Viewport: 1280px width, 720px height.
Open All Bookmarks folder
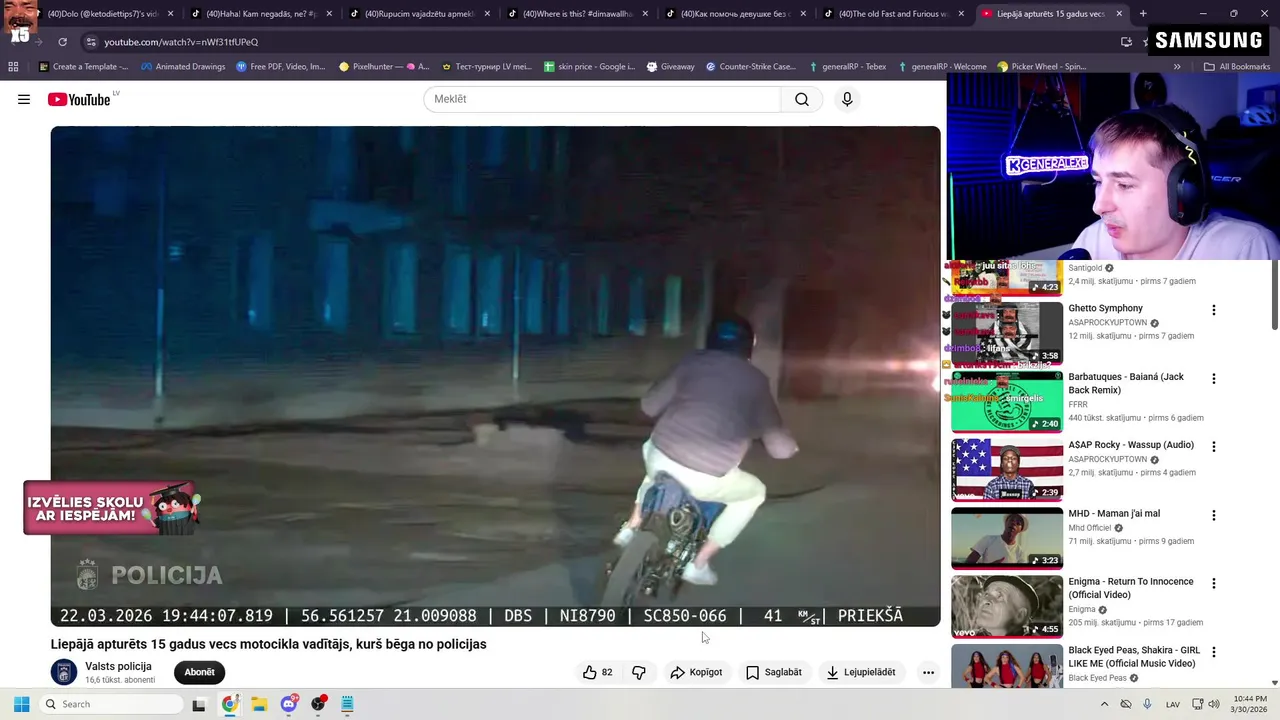(x=1237, y=67)
